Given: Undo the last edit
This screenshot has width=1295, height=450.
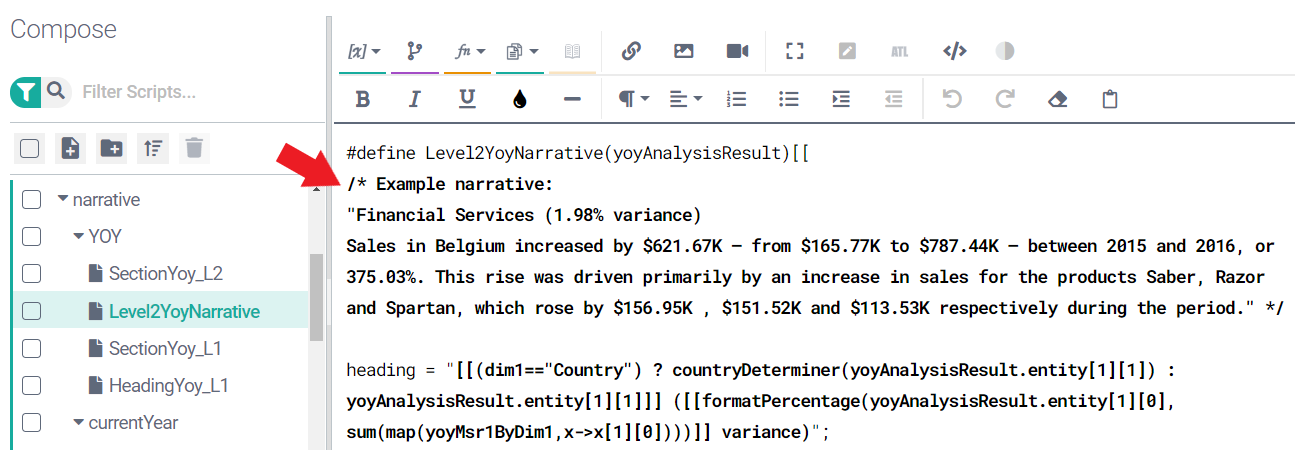Looking at the screenshot, I should (952, 99).
